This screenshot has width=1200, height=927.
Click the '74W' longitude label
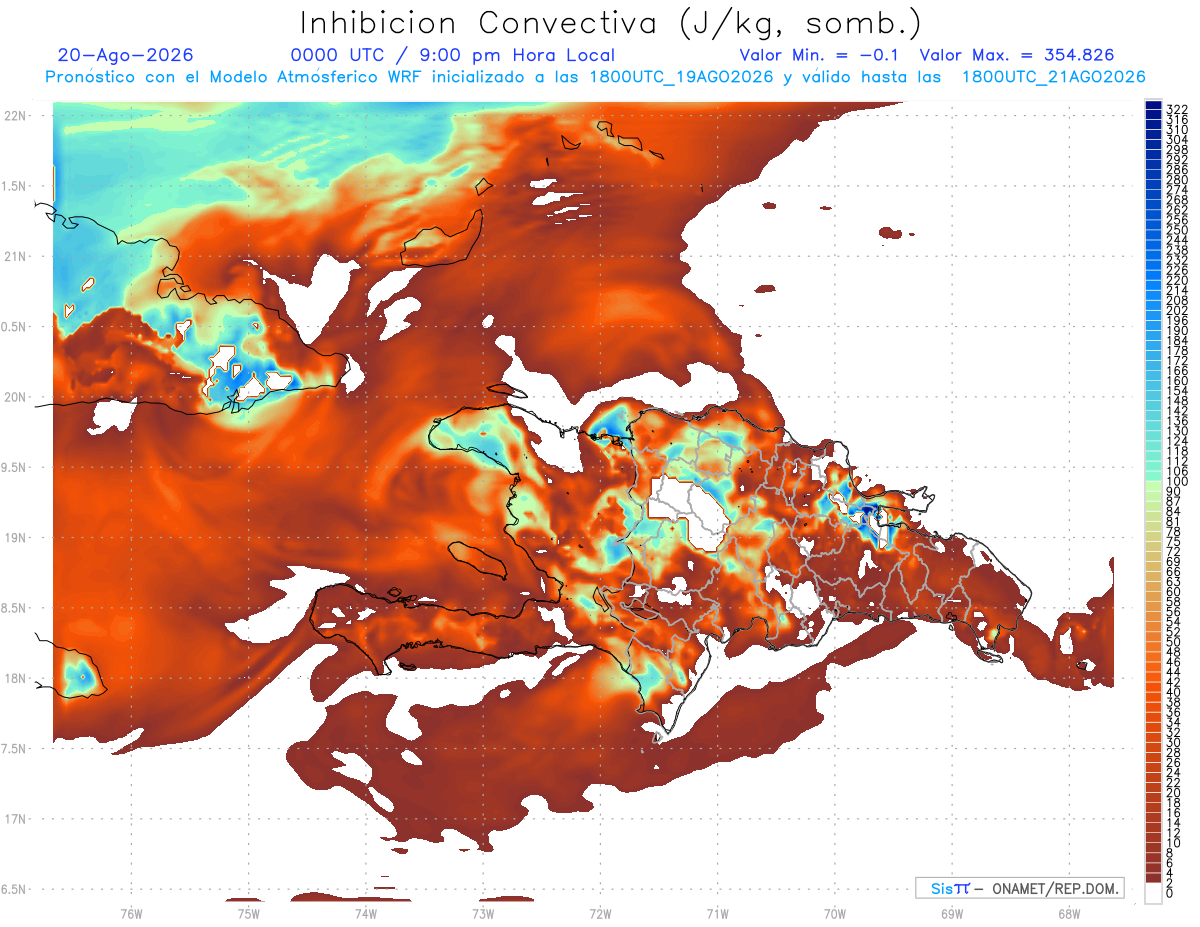coord(365,913)
